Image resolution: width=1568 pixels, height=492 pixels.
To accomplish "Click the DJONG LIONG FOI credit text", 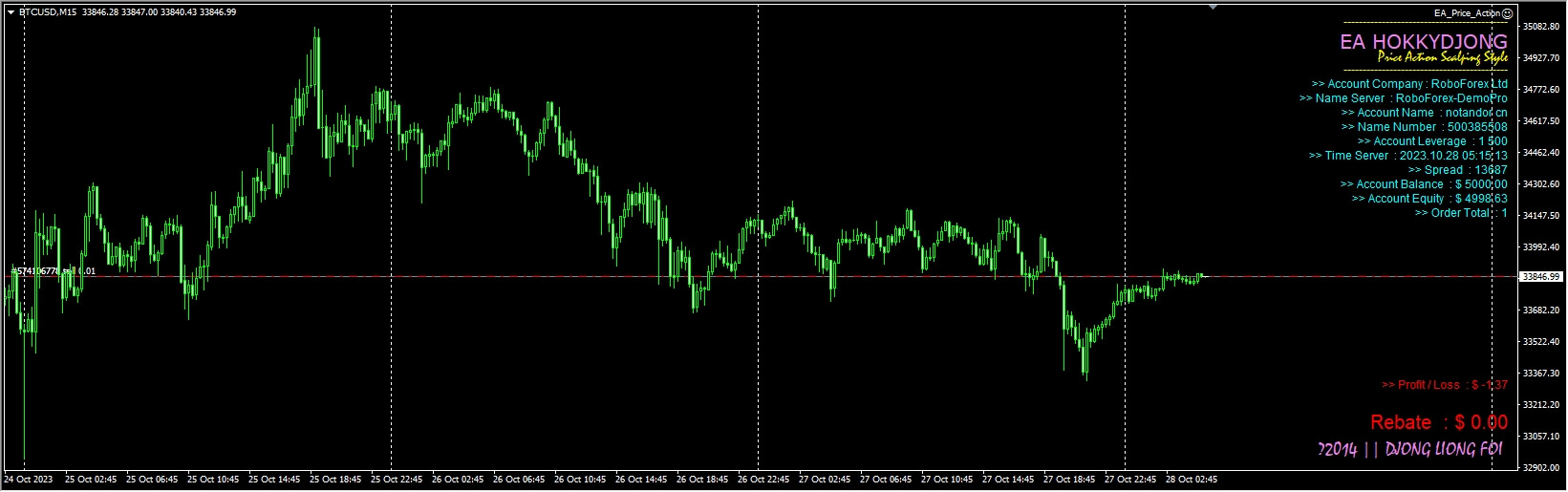I will pyautogui.click(x=1409, y=449).
